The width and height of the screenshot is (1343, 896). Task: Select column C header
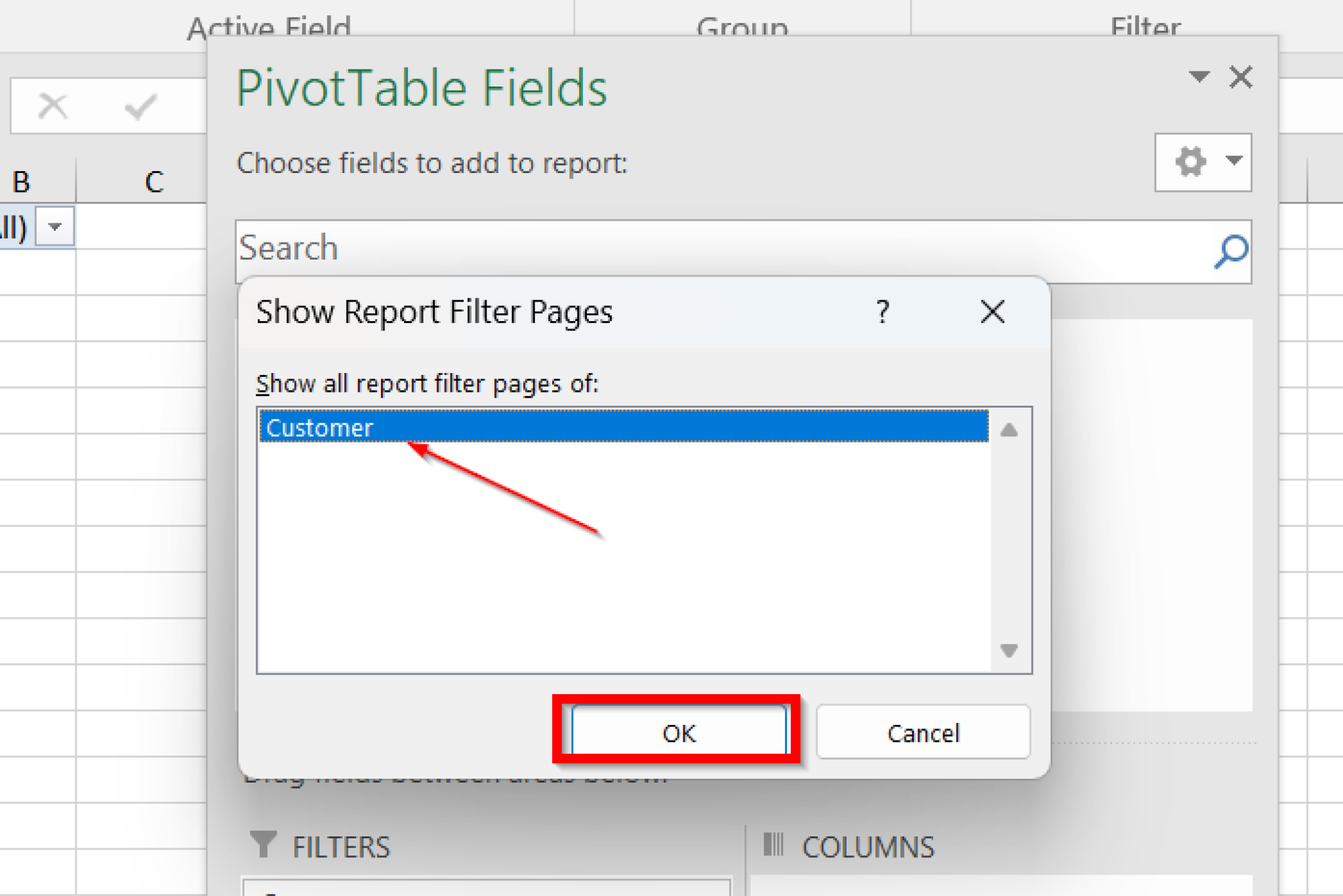(153, 182)
